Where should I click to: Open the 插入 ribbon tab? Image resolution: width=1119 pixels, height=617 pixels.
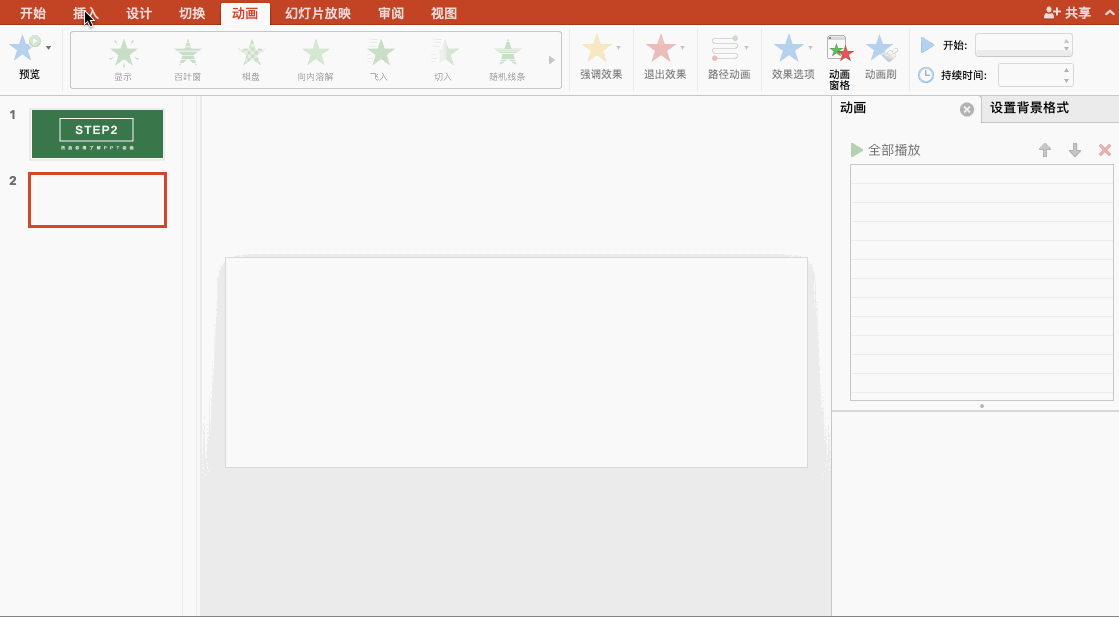(86, 13)
